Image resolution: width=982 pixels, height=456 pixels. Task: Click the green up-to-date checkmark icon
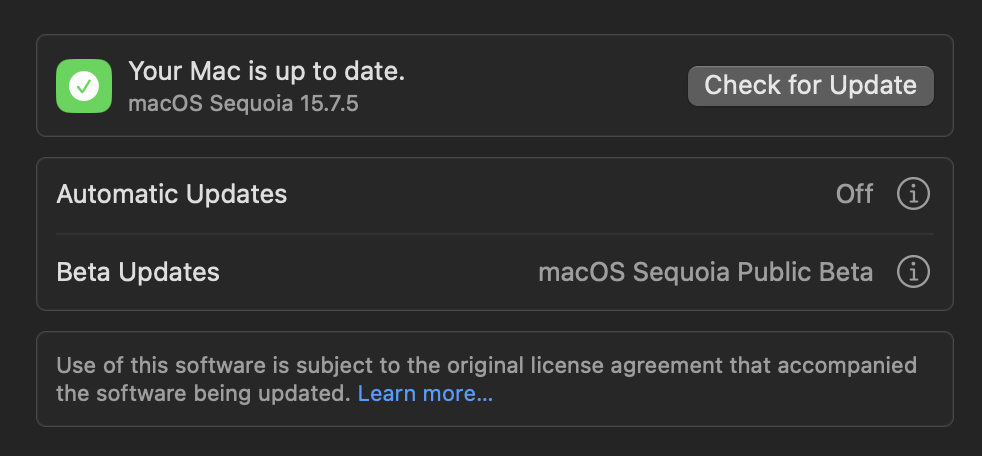84,86
